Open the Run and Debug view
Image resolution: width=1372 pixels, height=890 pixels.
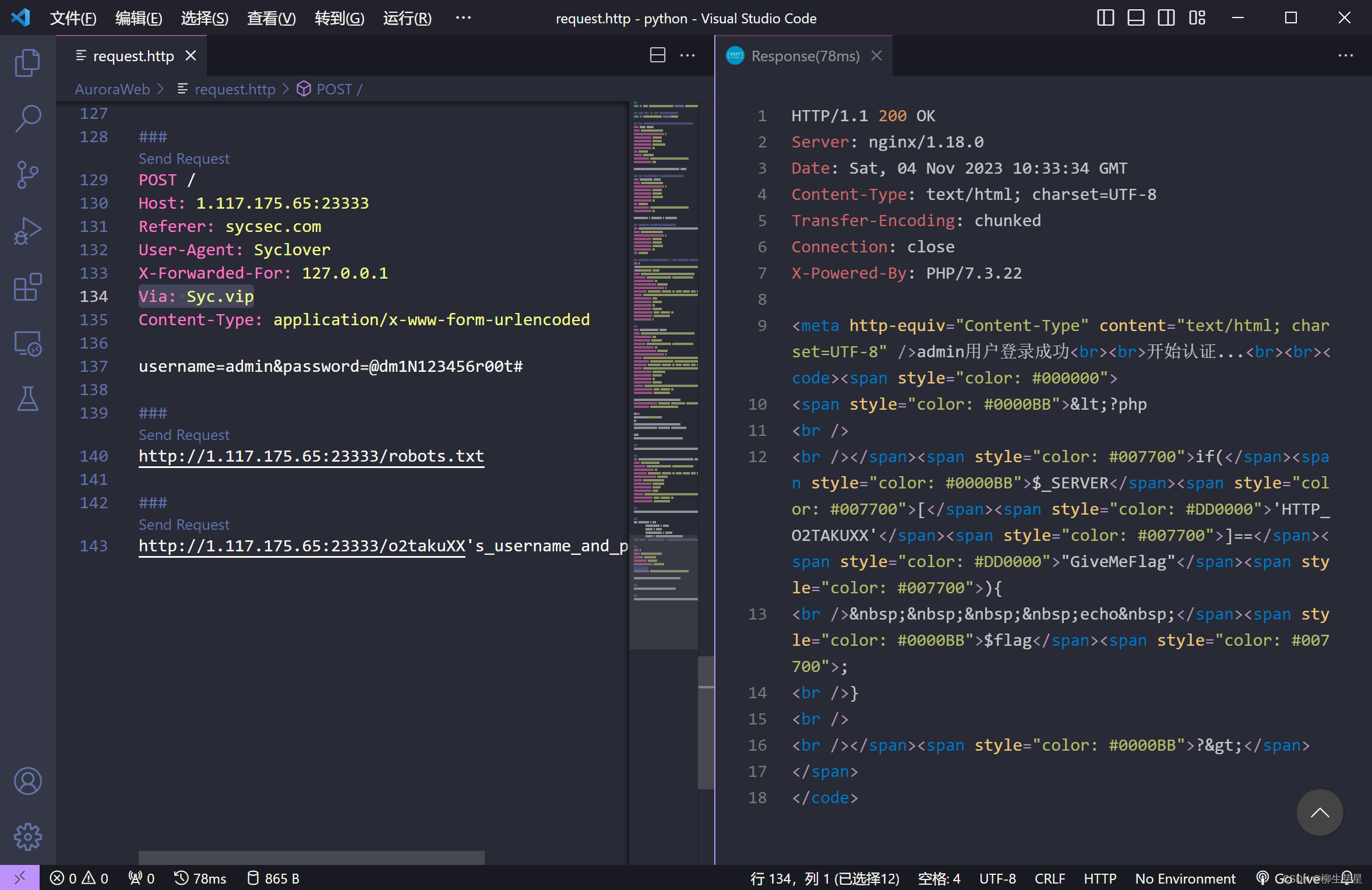[x=27, y=231]
